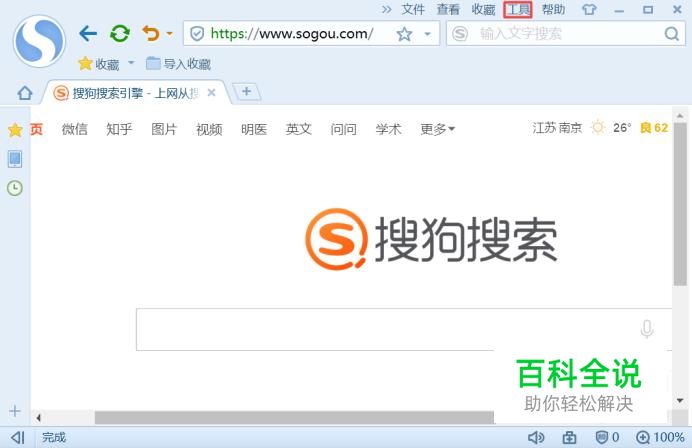Screen dimensions: 692x448
Task: Click the microphone voice search icon
Action: [647, 329]
